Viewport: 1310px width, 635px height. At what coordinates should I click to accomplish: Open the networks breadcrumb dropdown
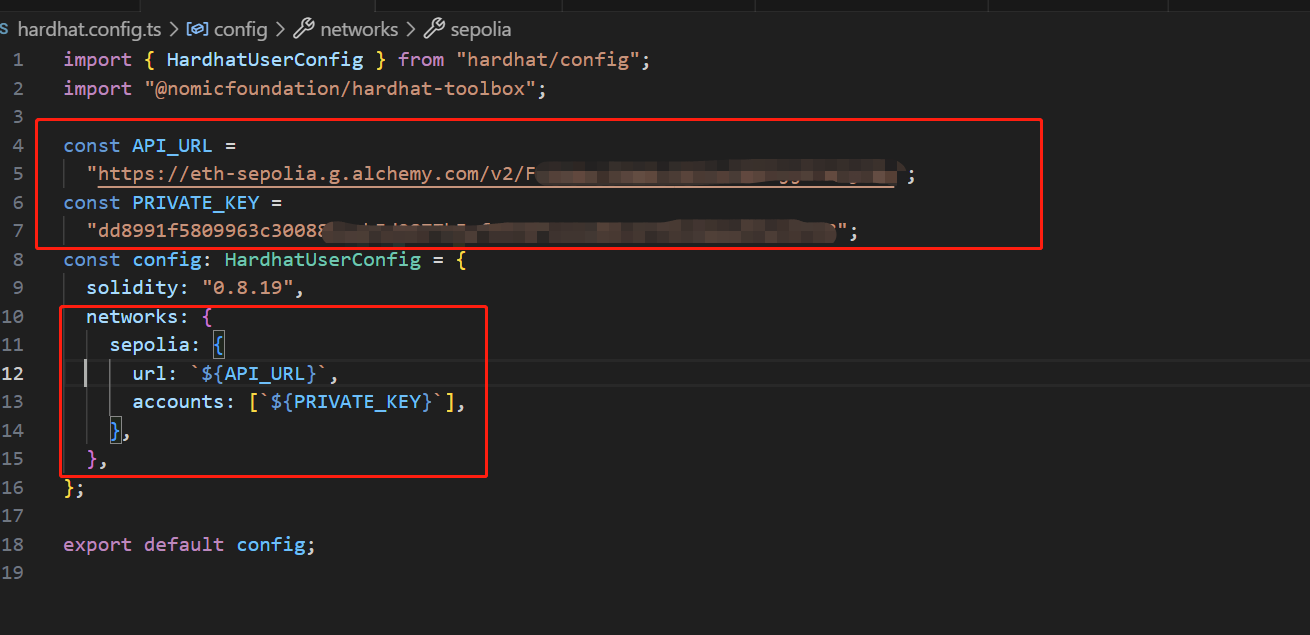(x=359, y=30)
